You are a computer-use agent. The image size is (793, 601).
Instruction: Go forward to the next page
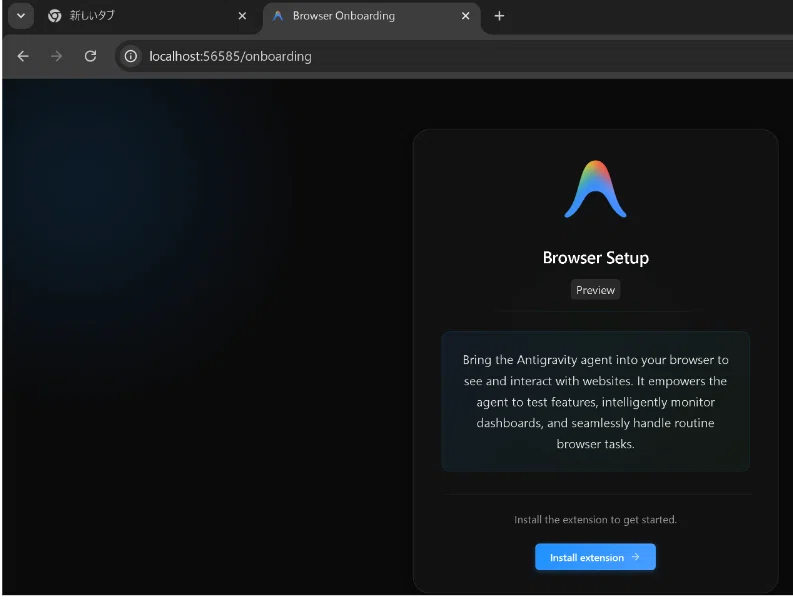57,56
